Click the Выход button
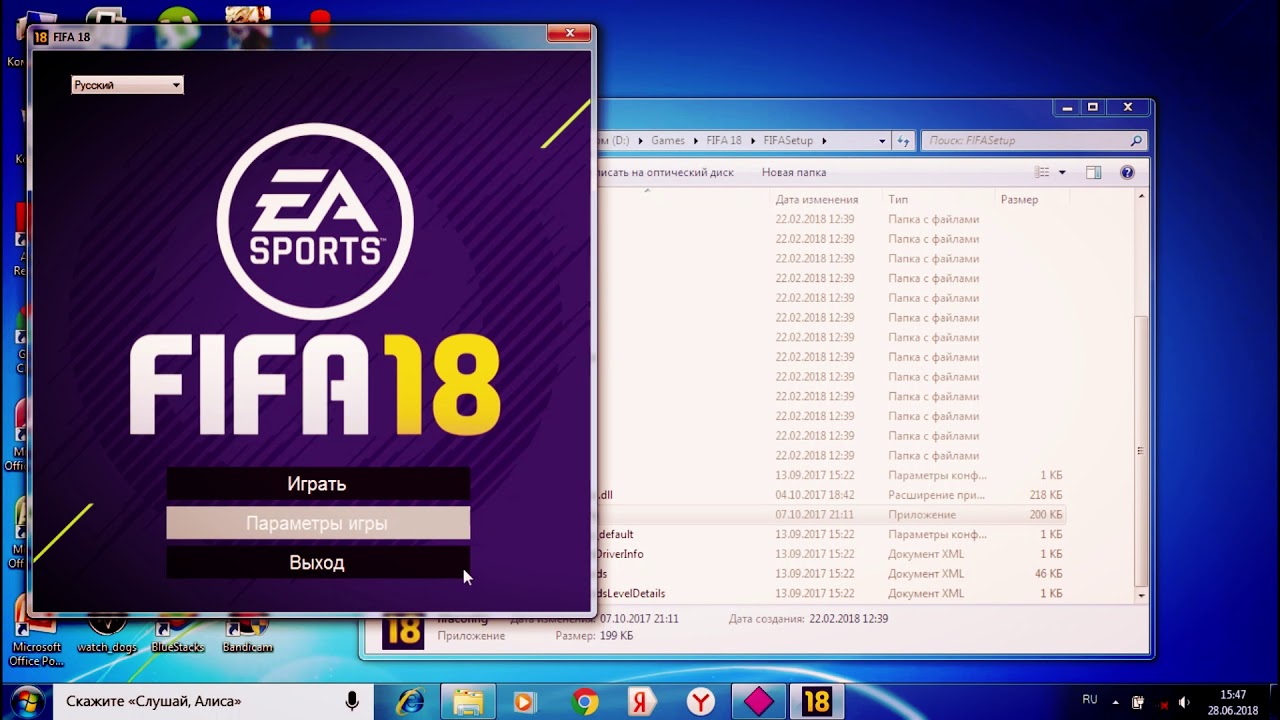Screen dimensions: 1280x720 click(318, 563)
